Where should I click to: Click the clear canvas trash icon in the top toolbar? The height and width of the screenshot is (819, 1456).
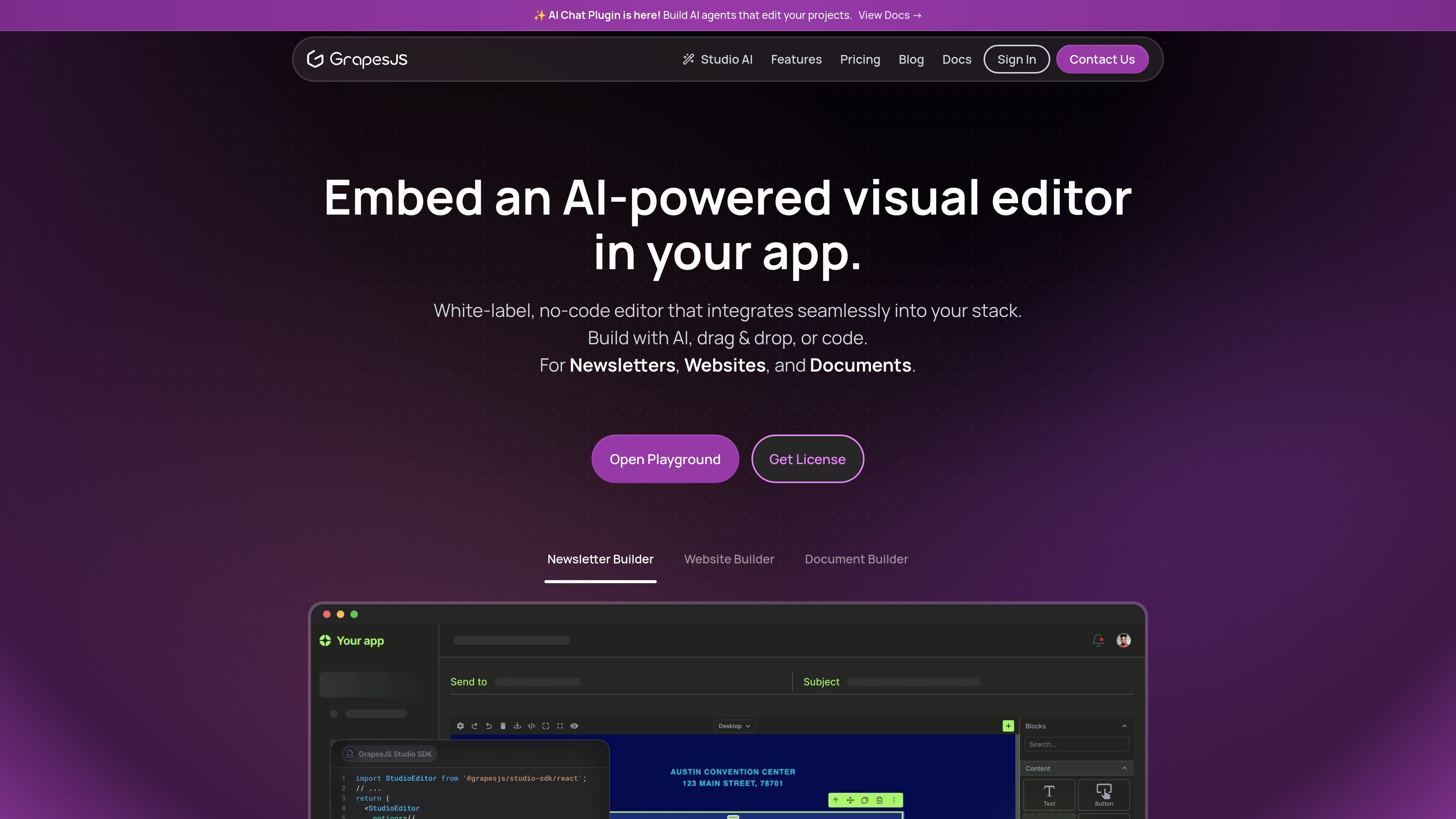[502, 726]
